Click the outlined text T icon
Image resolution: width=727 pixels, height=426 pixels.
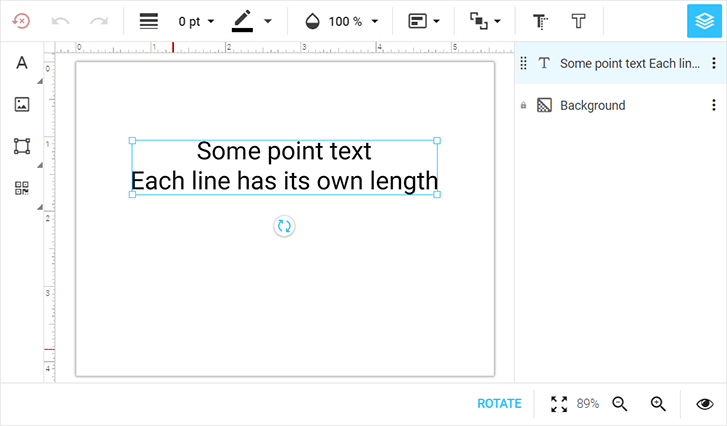click(x=578, y=21)
